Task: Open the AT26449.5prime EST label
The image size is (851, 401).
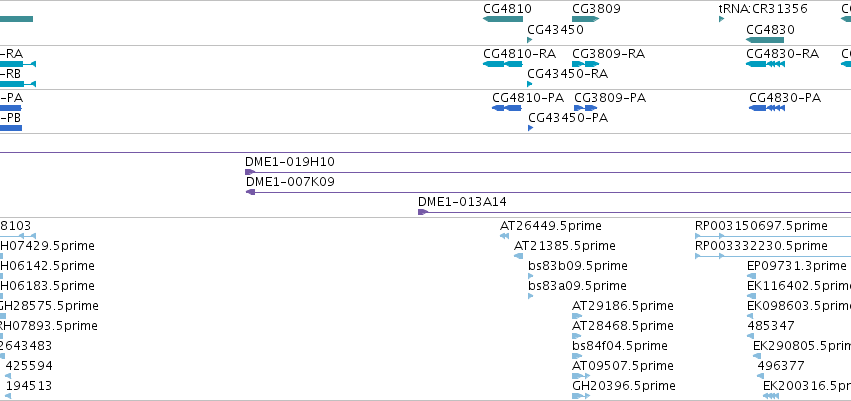Action: coord(550,225)
